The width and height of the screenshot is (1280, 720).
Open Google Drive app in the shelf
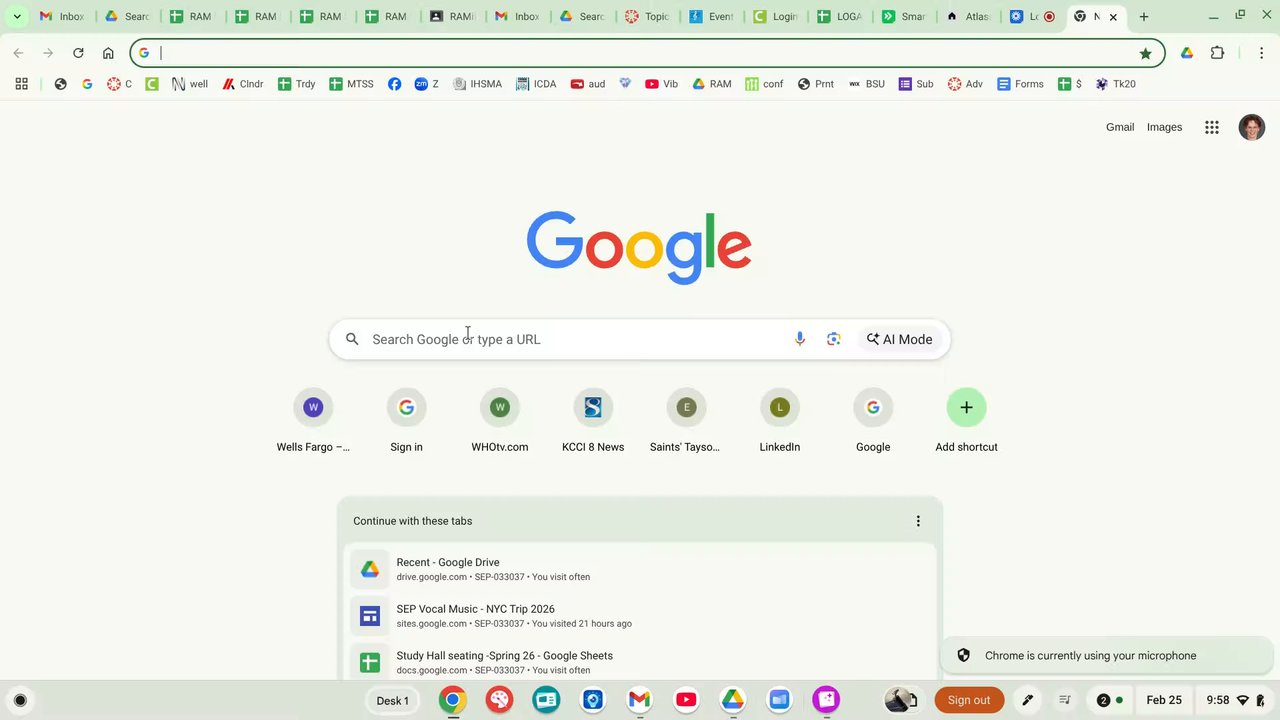point(733,700)
